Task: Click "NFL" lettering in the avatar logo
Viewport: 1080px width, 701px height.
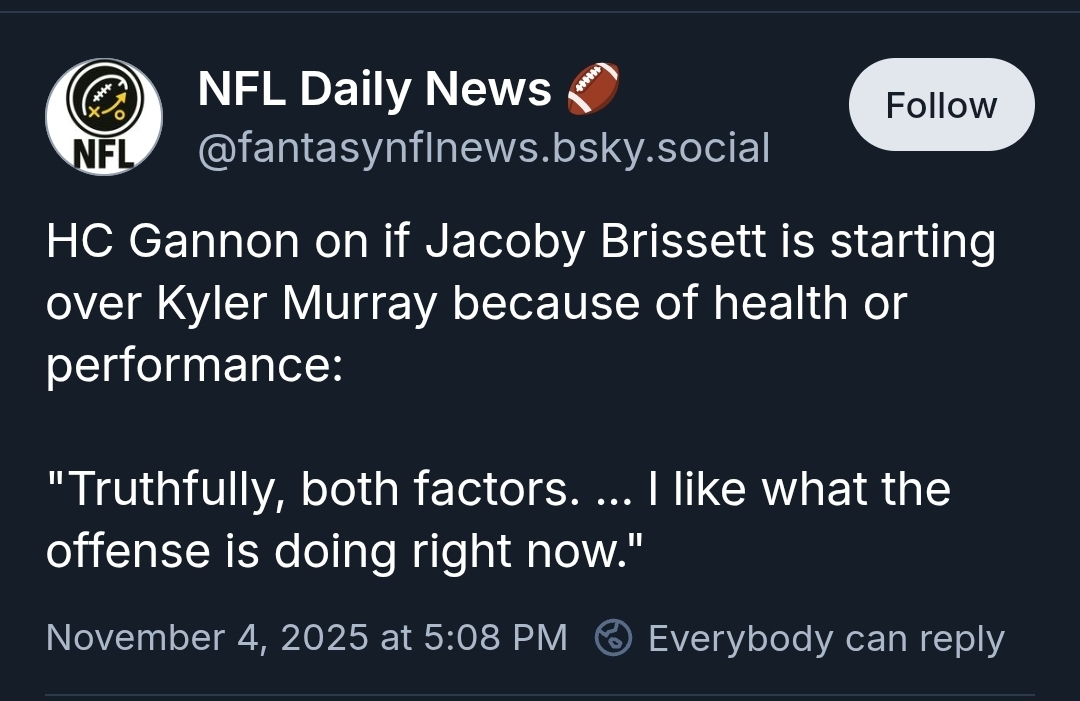Action: [104, 154]
